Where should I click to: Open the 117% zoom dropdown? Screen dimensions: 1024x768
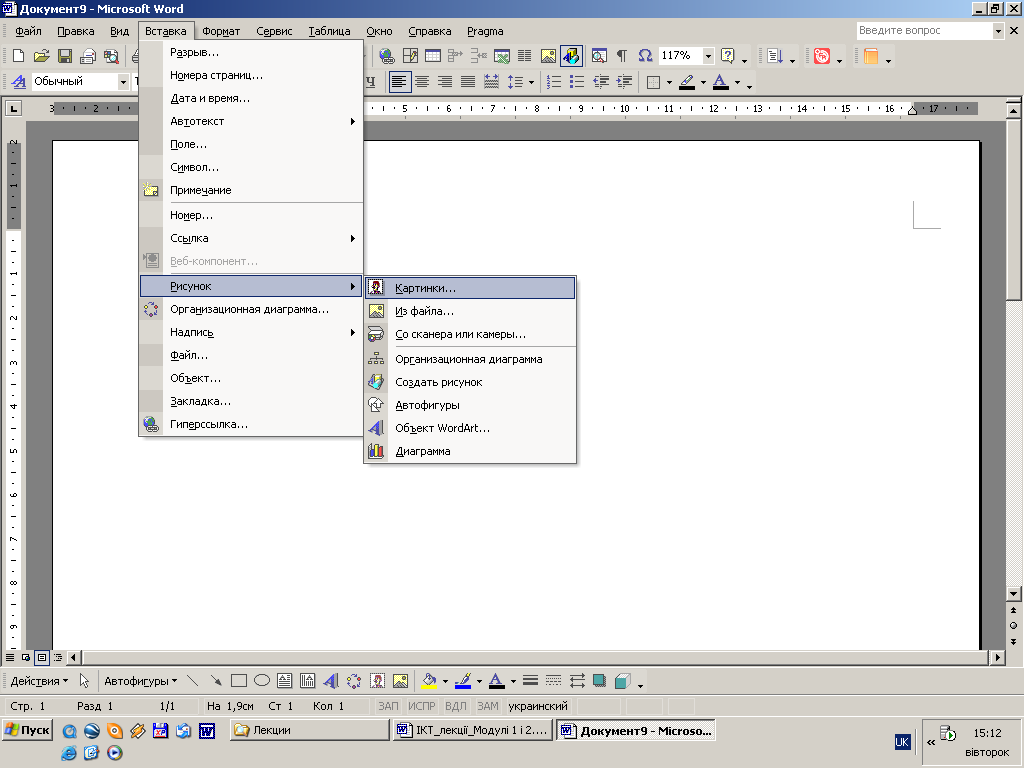pos(708,56)
